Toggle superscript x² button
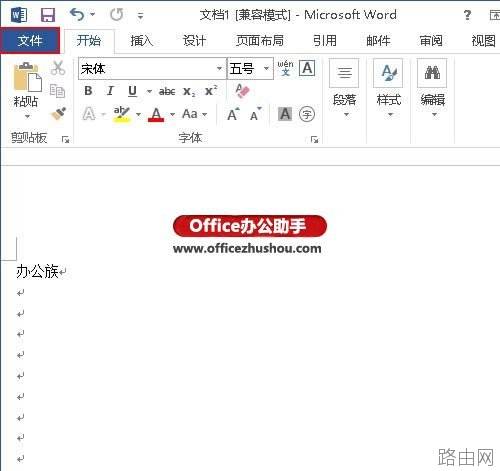Screen dimensions: 500x471 [211, 91]
